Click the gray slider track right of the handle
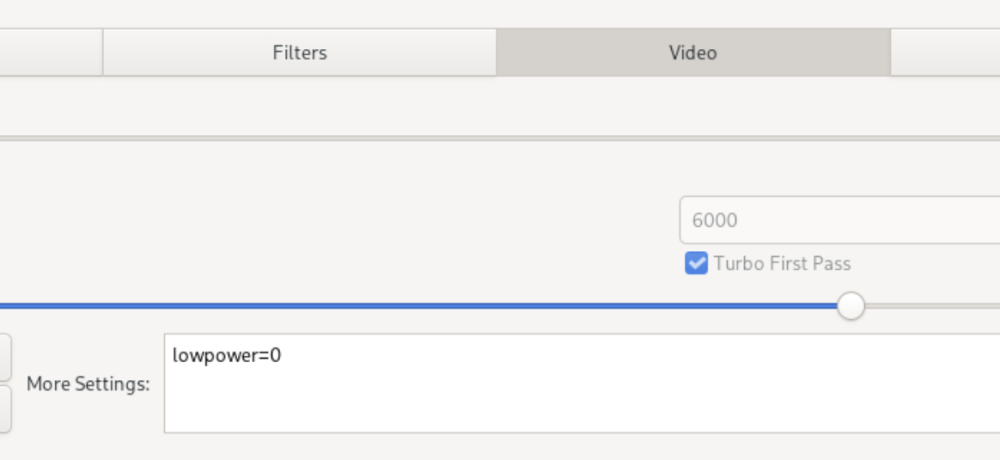This screenshot has width=1000, height=460. (932, 306)
